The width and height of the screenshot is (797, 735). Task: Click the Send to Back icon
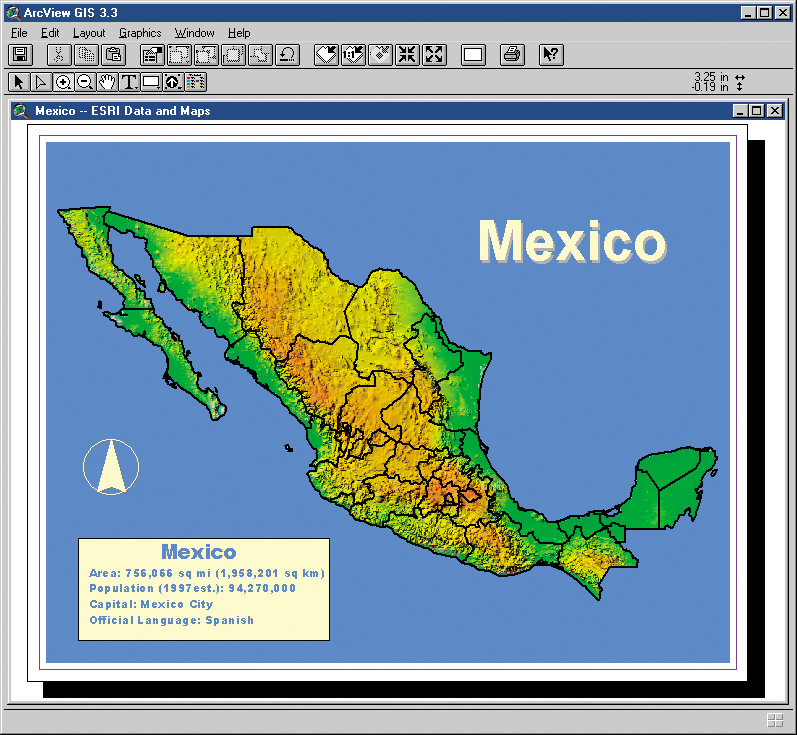tap(260, 54)
